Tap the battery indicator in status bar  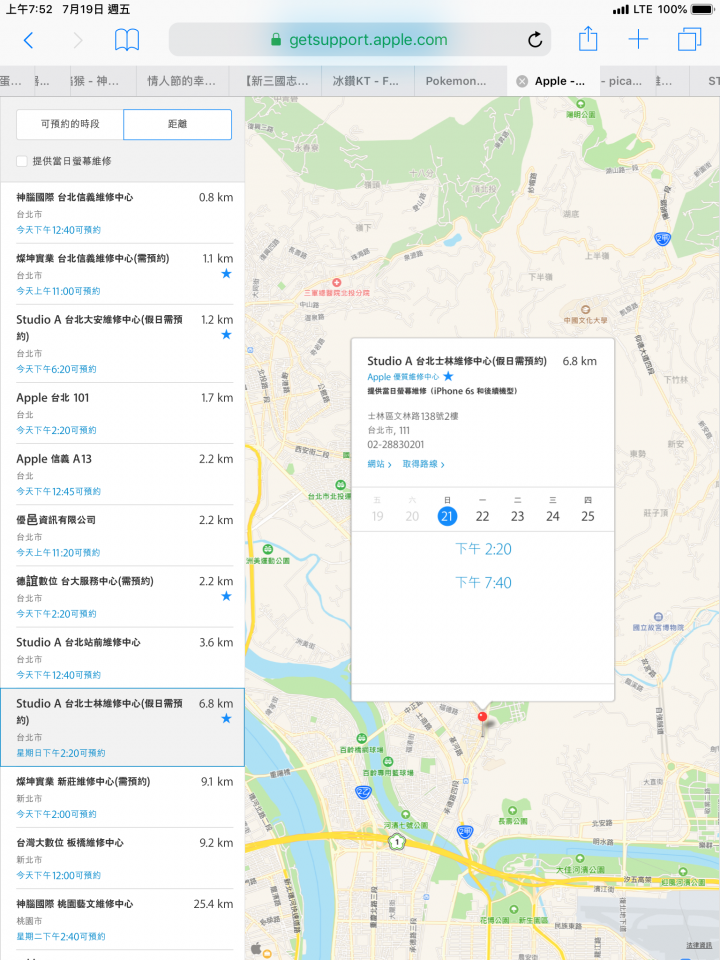[x=703, y=9]
